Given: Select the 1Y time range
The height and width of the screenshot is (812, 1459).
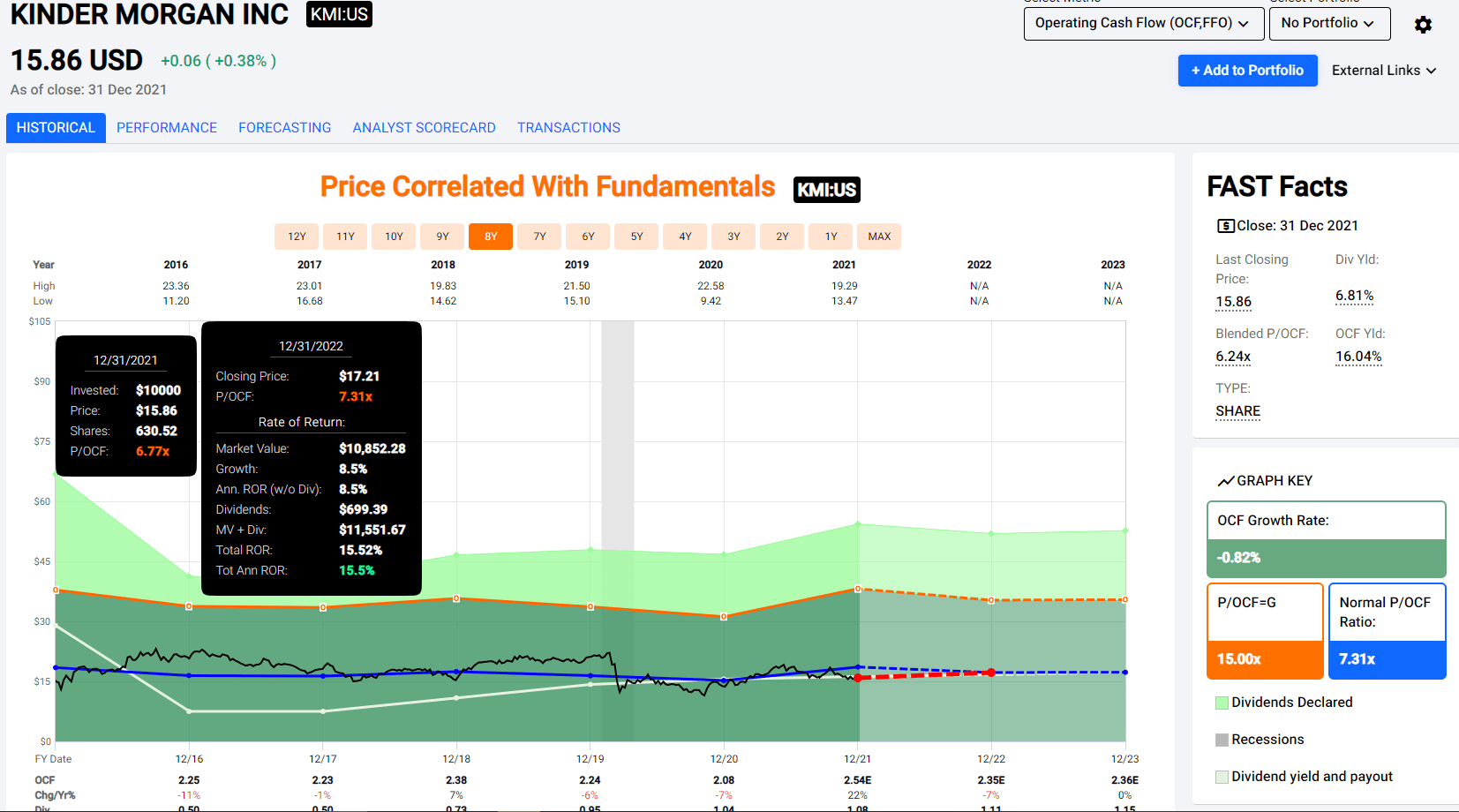Looking at the screenshot, I should [x=831, y=237].
